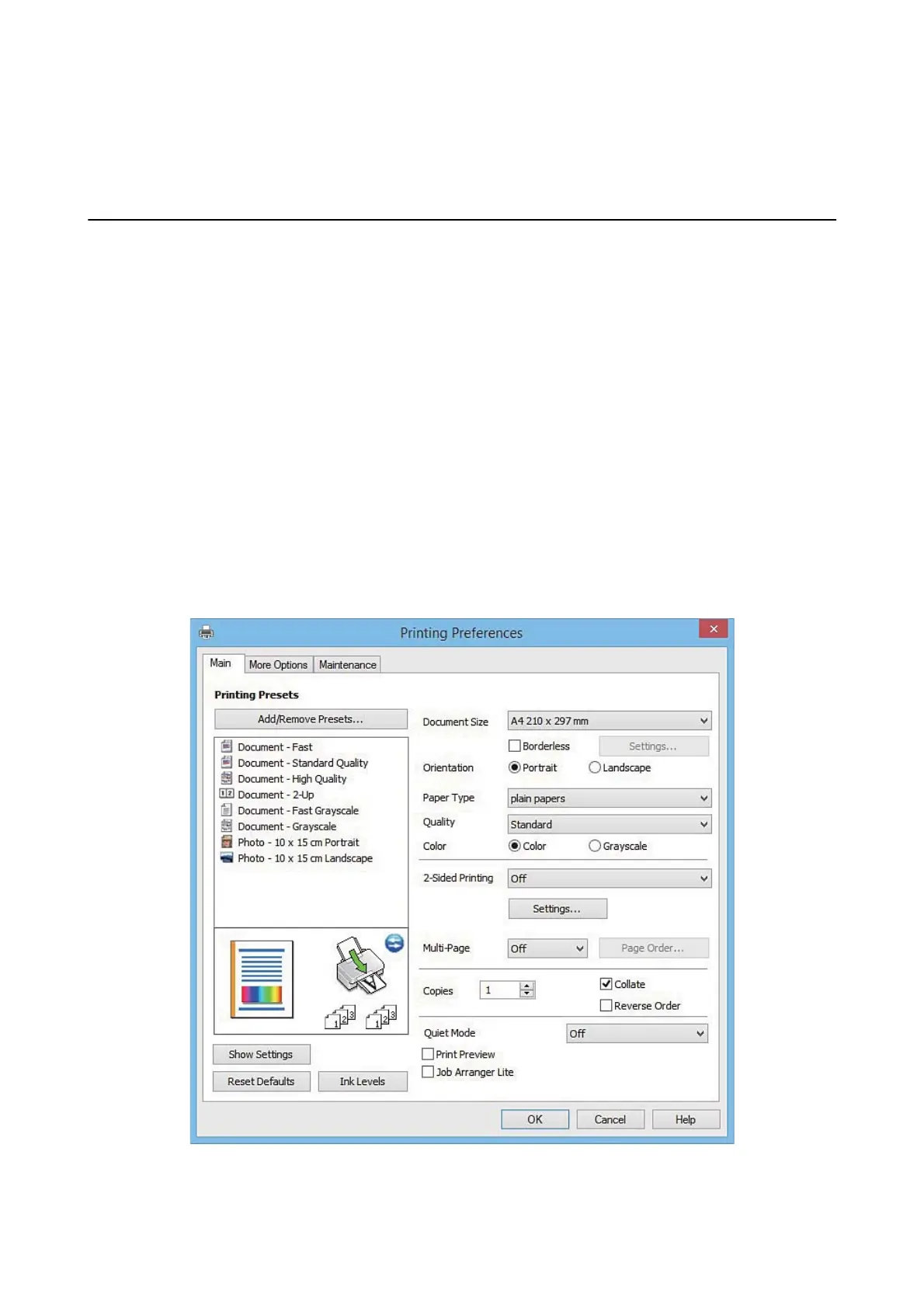The width and height of the screenshot is (924, 1308).
Task: Decrease the Copies count with down arrow
Action: click(527, 994)
